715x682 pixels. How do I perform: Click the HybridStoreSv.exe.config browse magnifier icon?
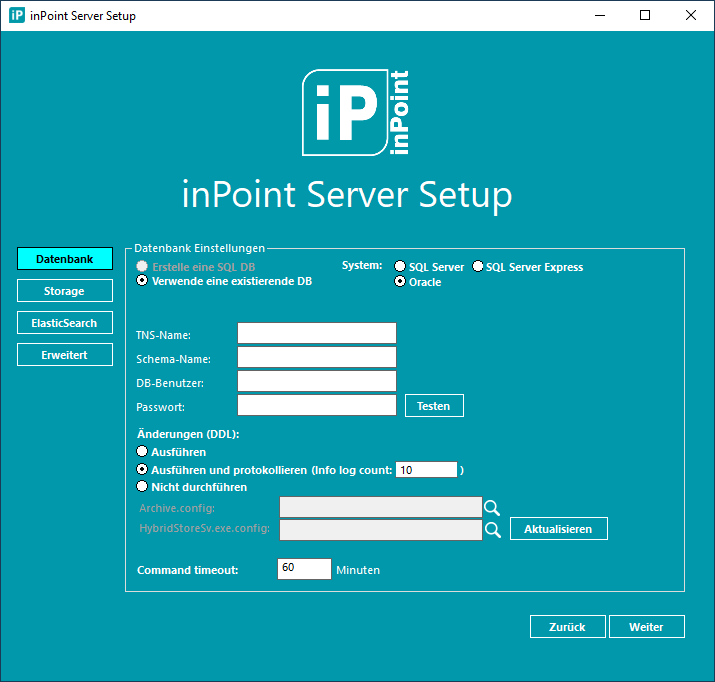click(x=492, y=529)
